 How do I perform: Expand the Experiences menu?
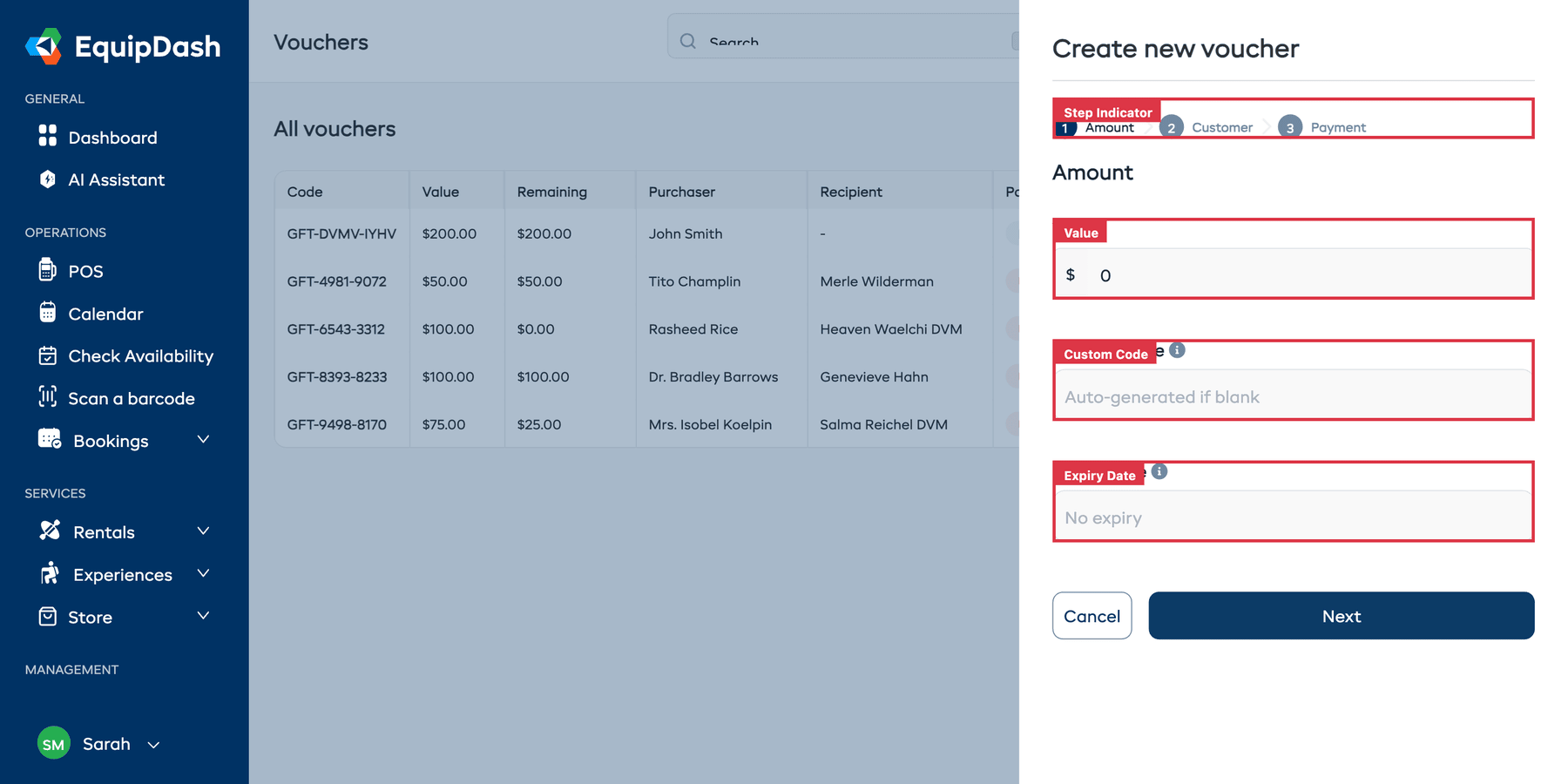point(203,574)
